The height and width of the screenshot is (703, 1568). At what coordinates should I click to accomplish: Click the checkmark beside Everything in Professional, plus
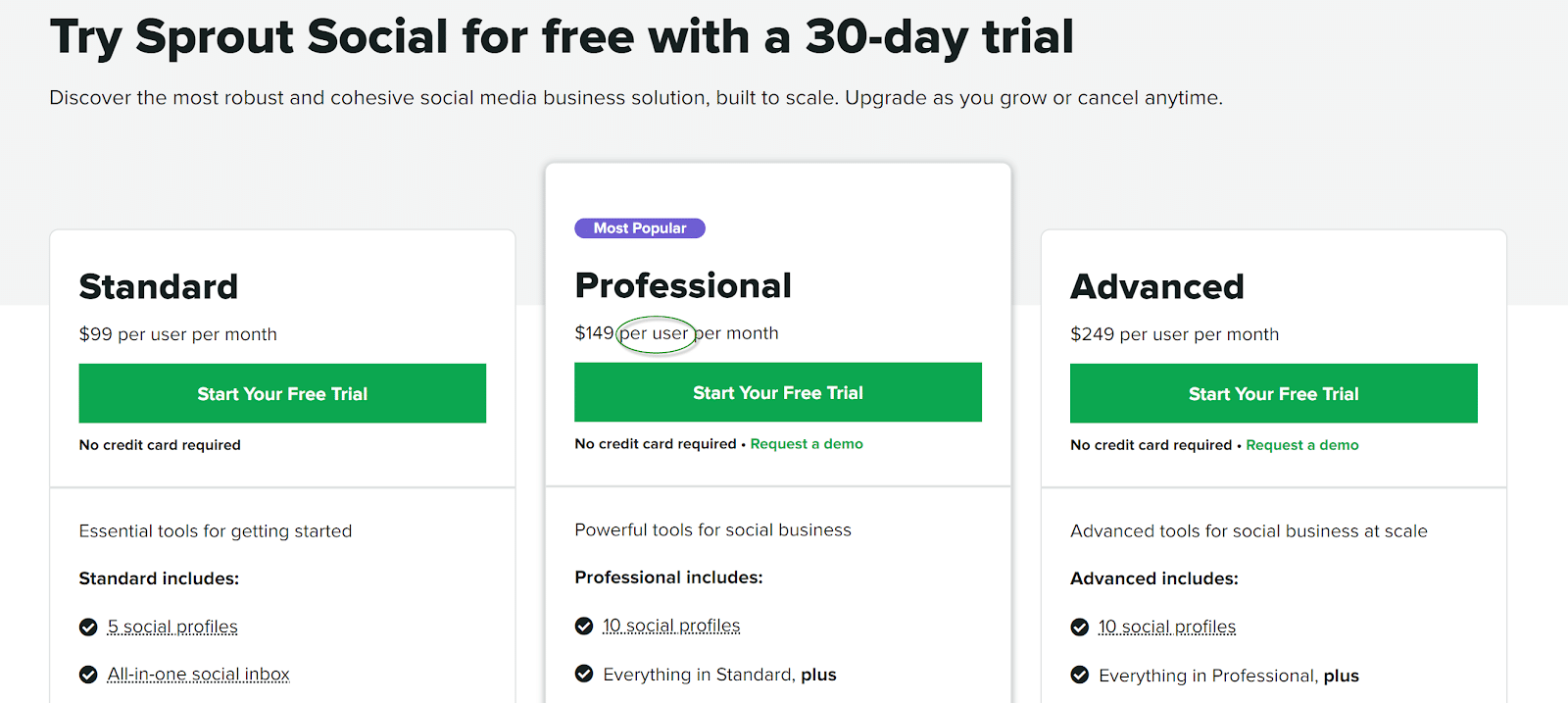1080,675
